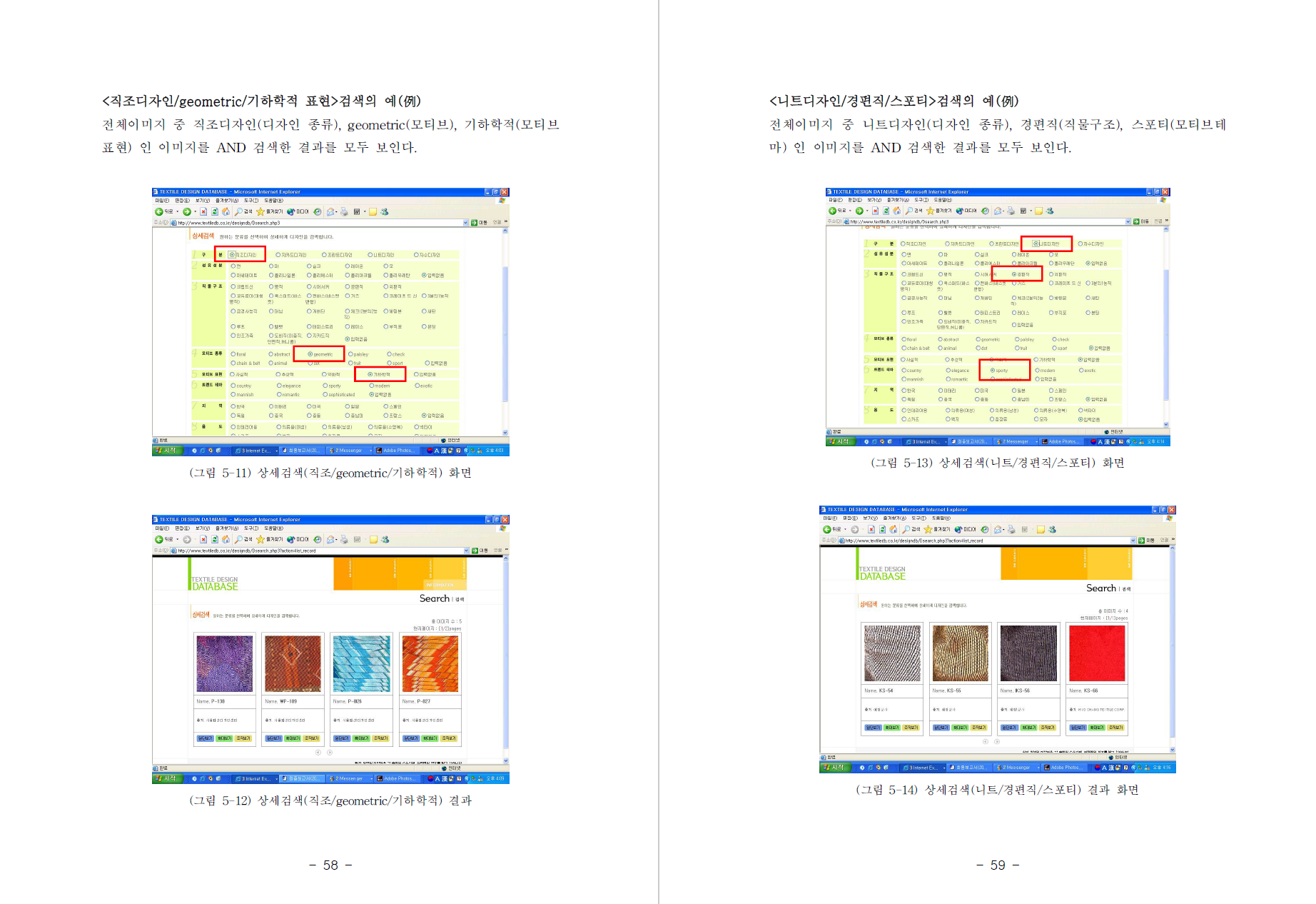Expand the Back button history list

click(x=177, y=211)
